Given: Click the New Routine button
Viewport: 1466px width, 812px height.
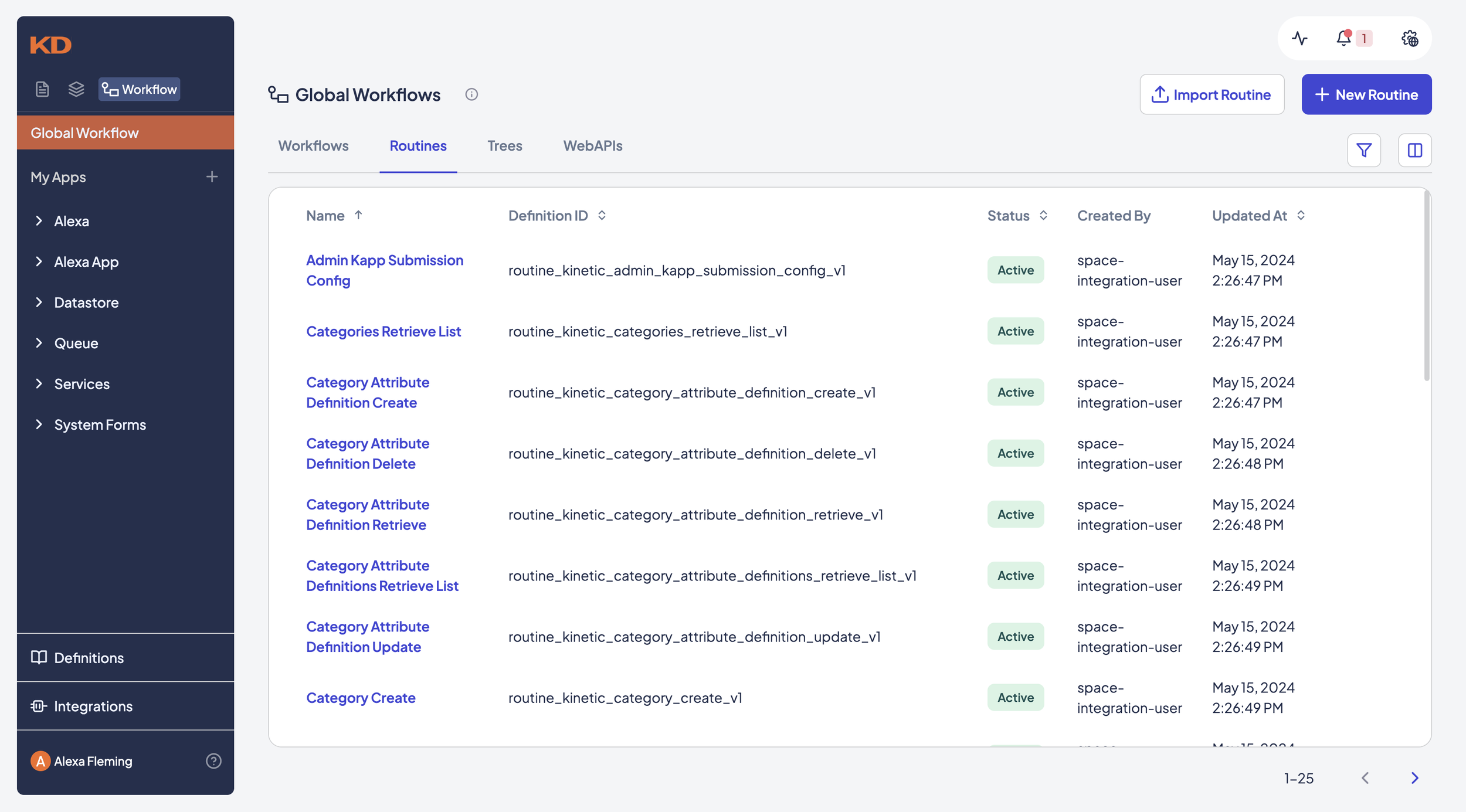Looking at the screenshot, I should click(x=1366, y=94).
